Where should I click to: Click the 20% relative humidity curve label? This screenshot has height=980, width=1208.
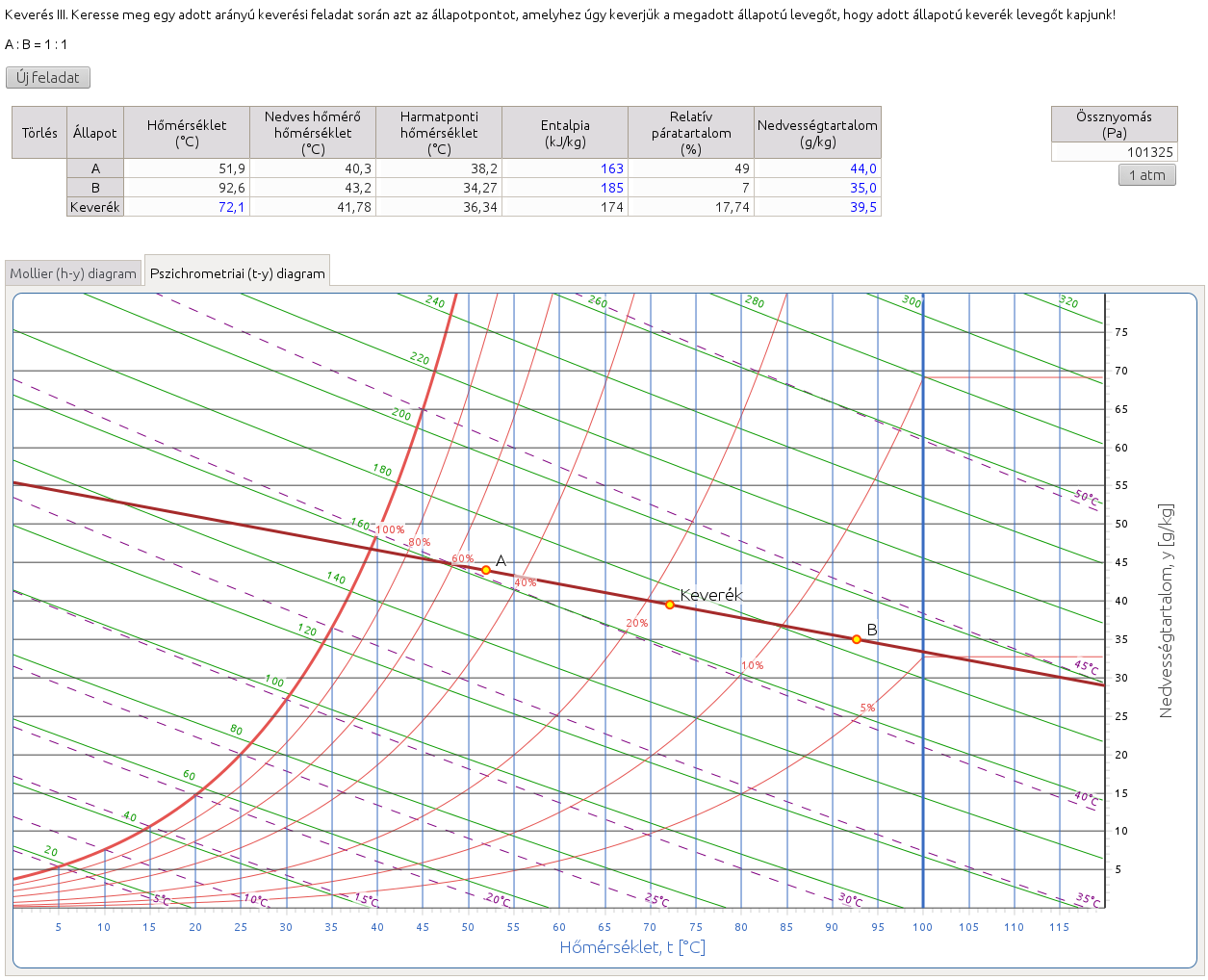click(x=637, y=624)
